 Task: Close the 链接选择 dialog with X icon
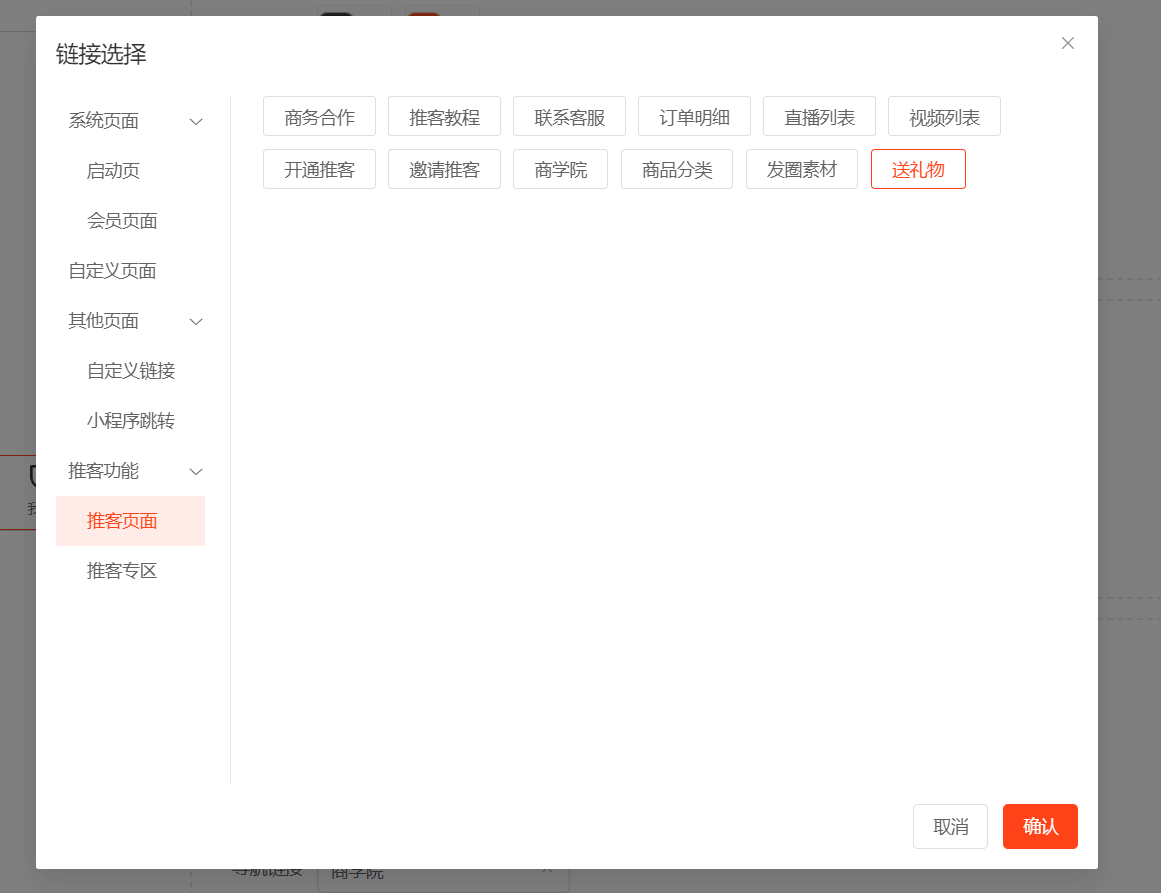1068,43
